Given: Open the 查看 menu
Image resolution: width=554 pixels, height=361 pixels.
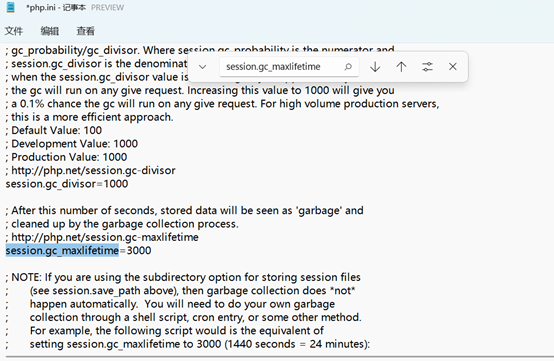Looking at the screenshot, I should (86, 31).
